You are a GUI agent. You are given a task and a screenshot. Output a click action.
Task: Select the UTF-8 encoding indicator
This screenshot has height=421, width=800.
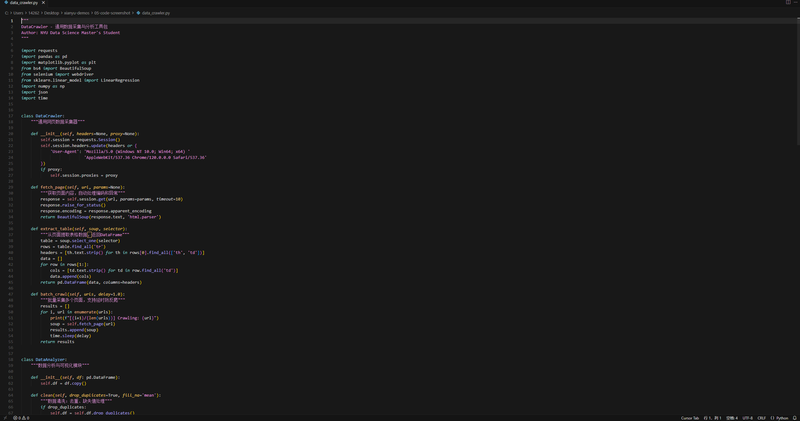click(x=748, y=418)
